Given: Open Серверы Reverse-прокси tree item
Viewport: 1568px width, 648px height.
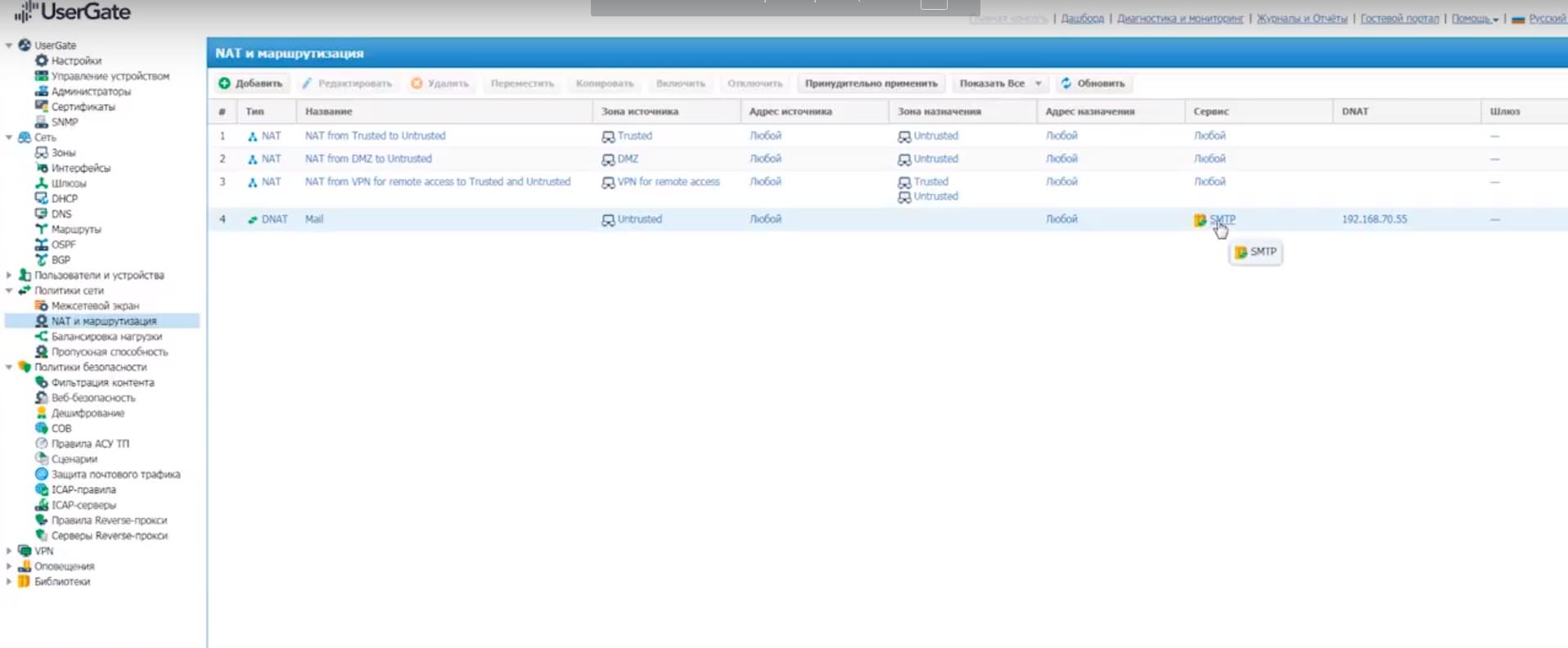Looking at the screenshot, I should (x=110, y=536).
